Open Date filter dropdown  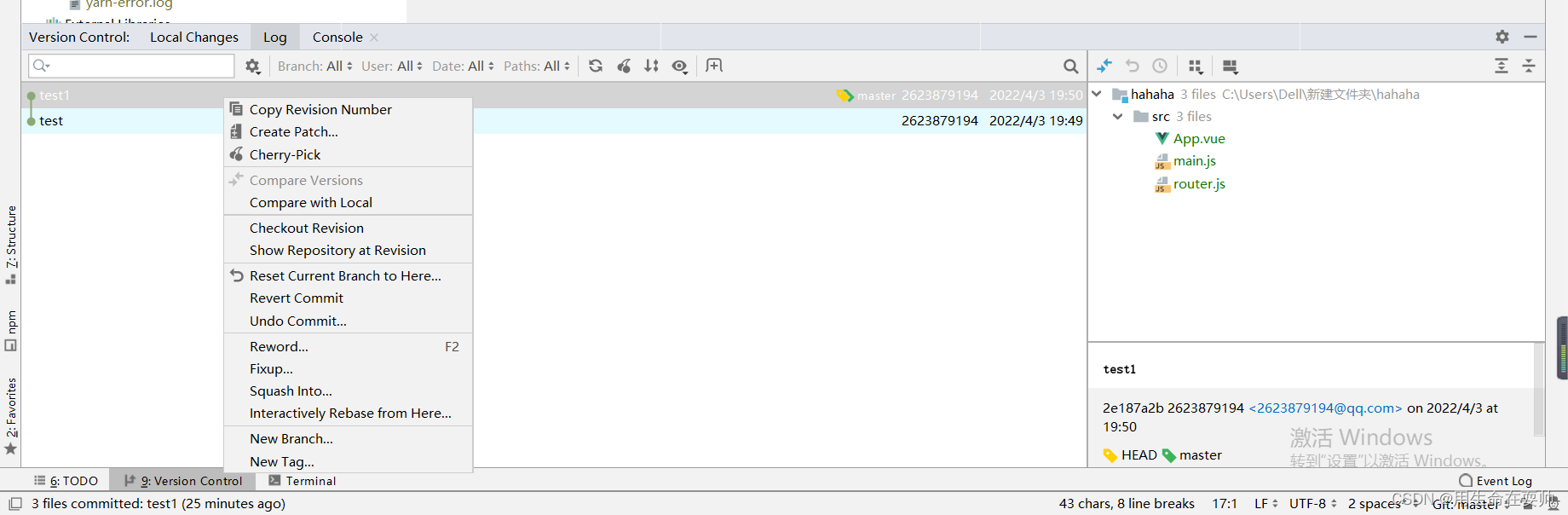coord(463,66)
